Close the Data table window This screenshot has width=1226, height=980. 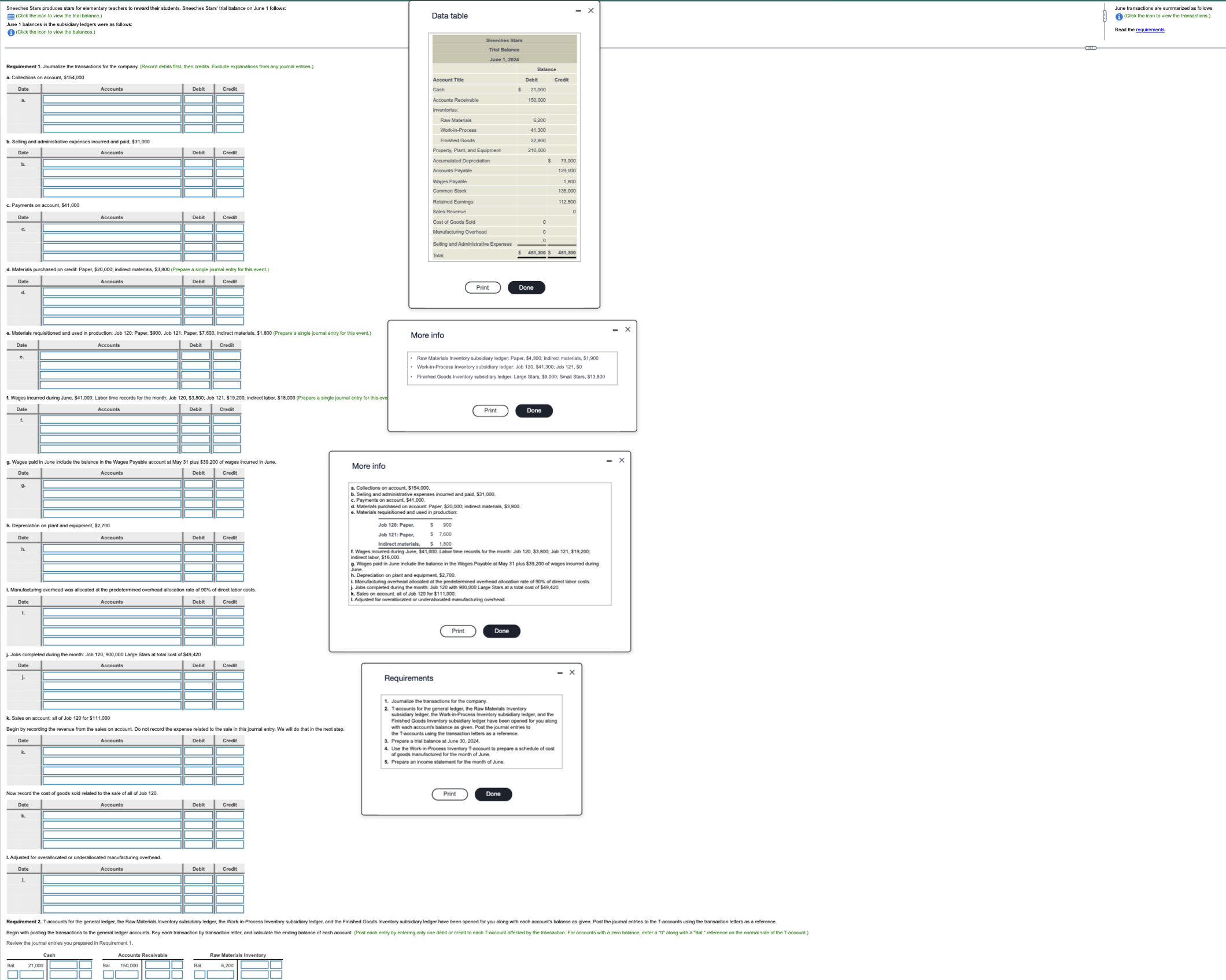(590, 10)
